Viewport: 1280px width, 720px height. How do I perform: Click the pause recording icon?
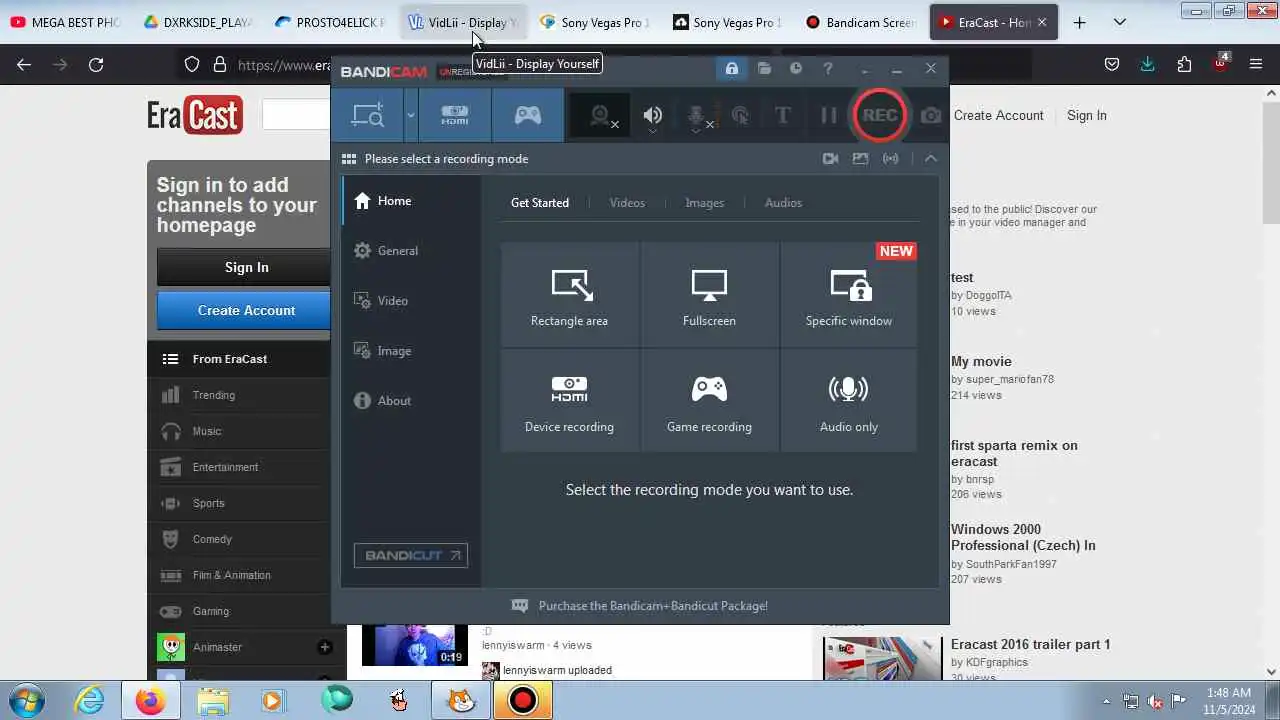829,116
